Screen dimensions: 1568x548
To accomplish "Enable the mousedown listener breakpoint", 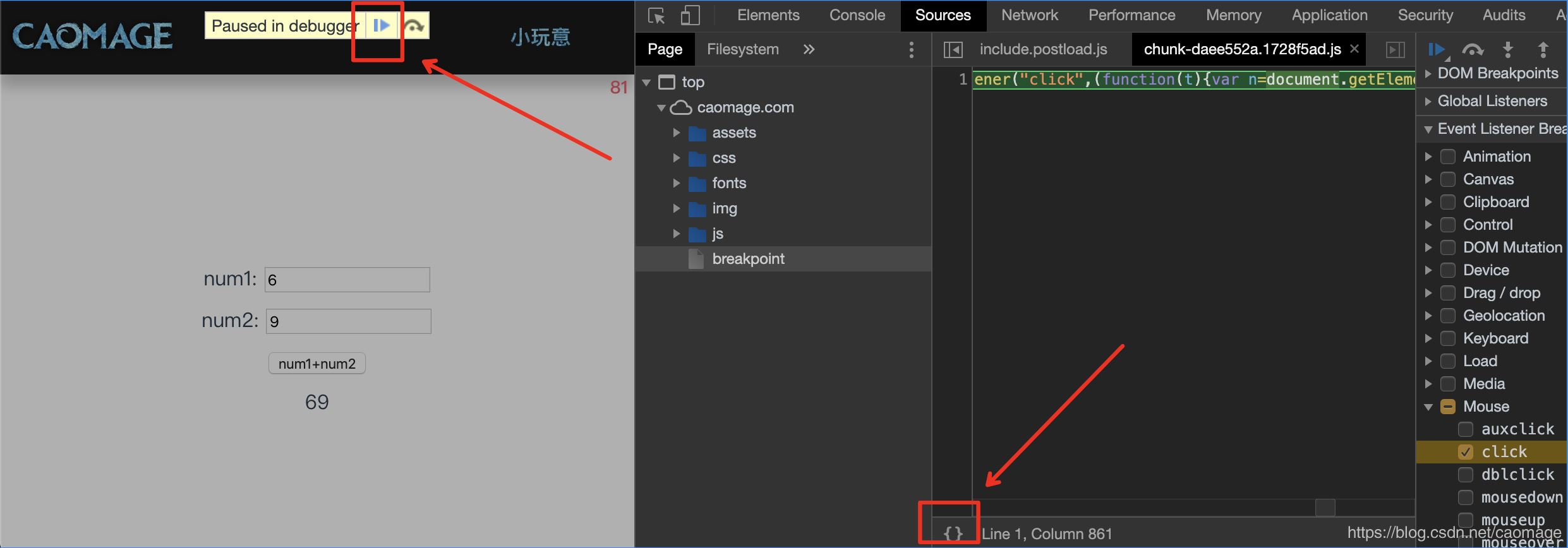I will tap(1466, 497).
